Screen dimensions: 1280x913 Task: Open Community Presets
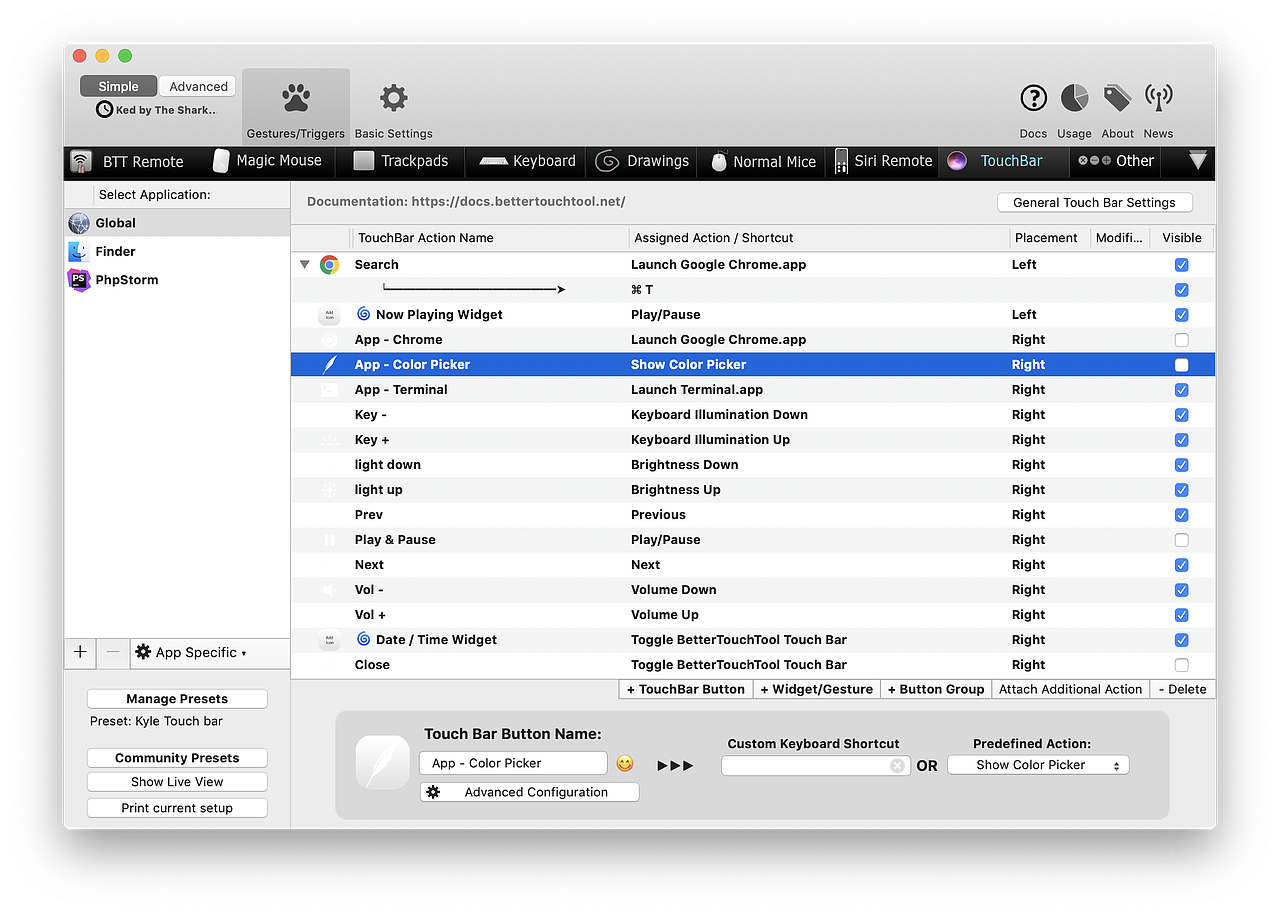click(x=177, y=758)
